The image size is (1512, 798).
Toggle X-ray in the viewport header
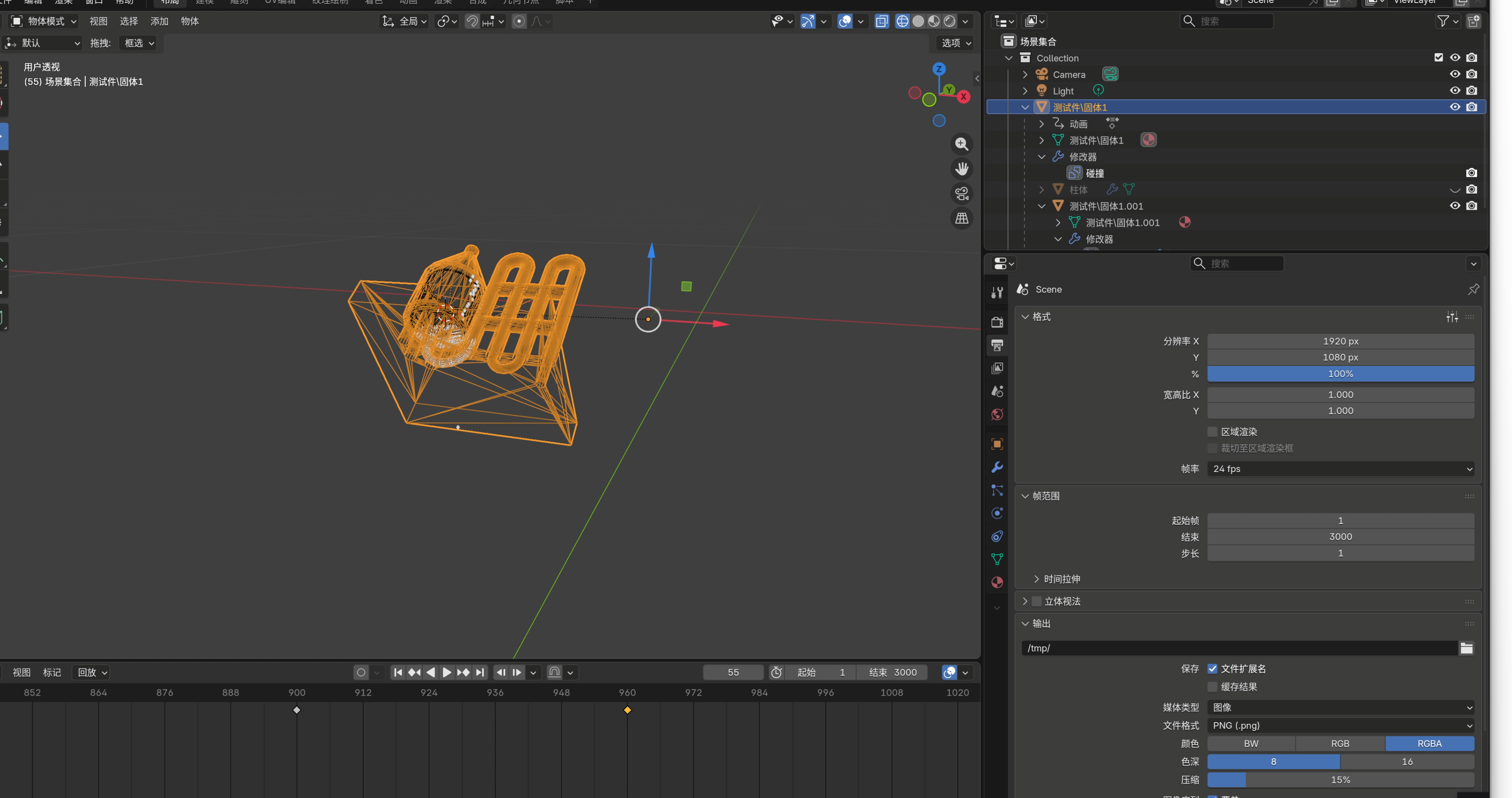click(x=882, y=22)
